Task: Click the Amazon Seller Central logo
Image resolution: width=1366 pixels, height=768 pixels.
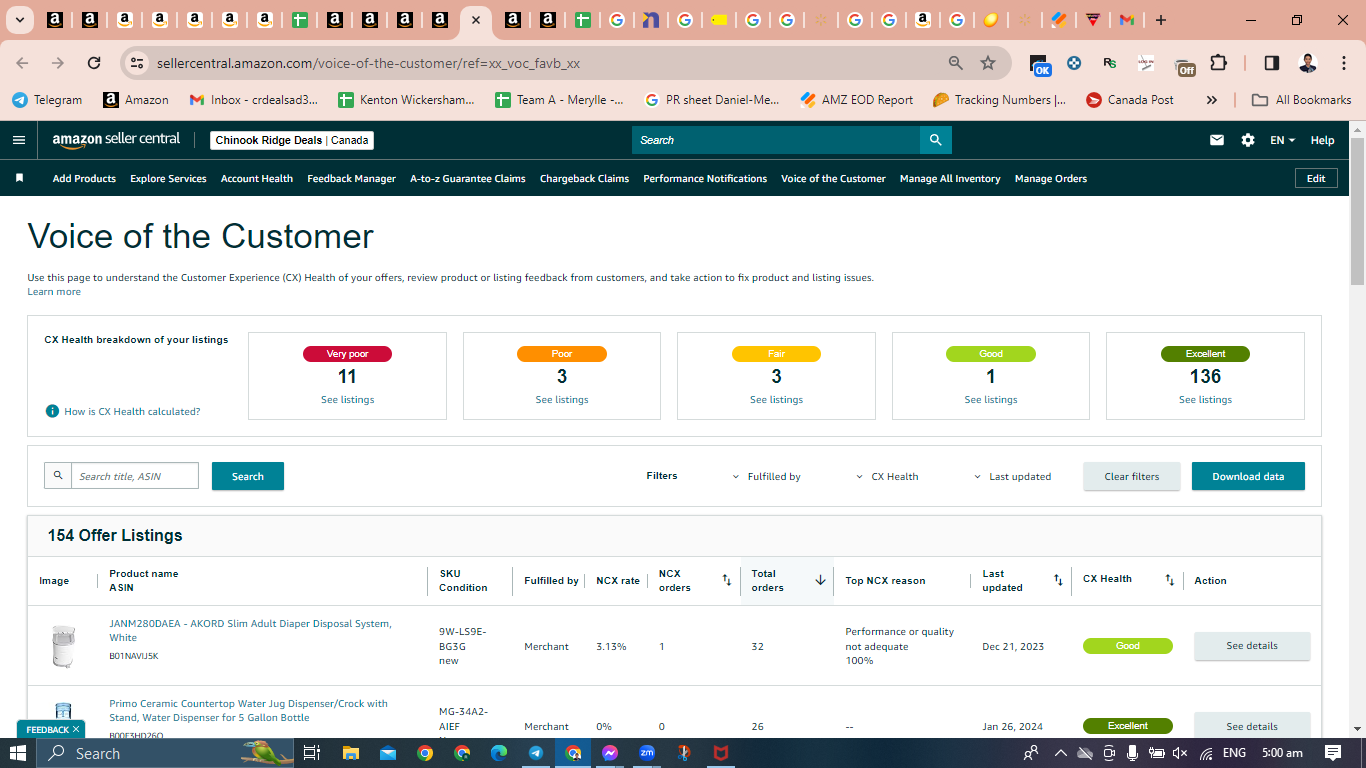Action: point(116,140)
